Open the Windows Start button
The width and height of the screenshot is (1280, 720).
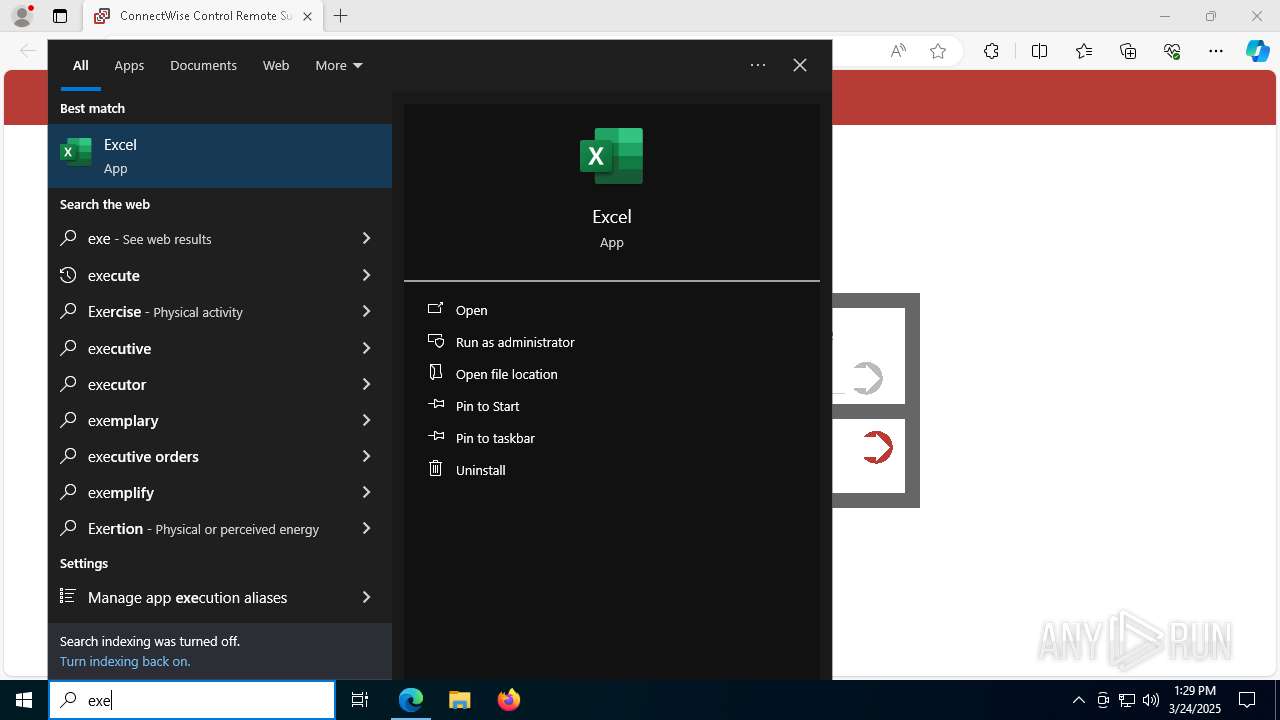(24, 700)
